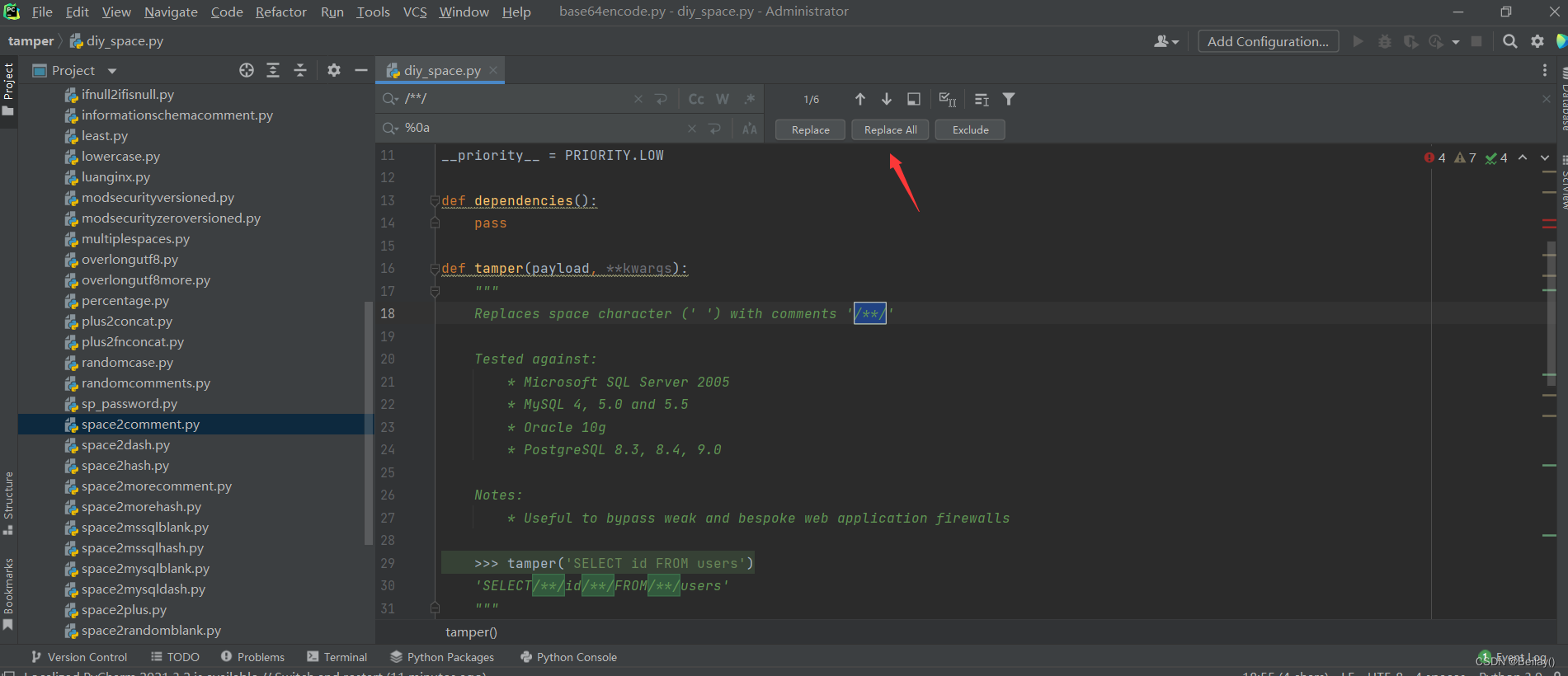Open Python Console tool window

pos(568,657)
